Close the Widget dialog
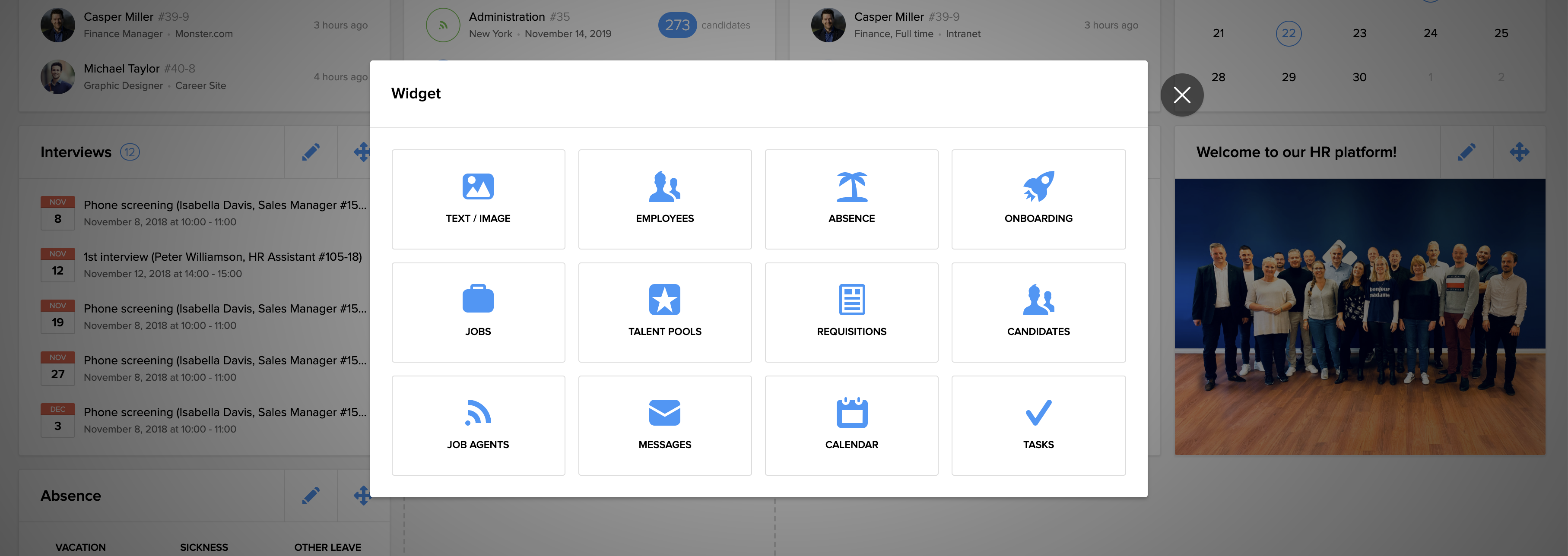1568x556 pixels. [x=1181, y=95]
